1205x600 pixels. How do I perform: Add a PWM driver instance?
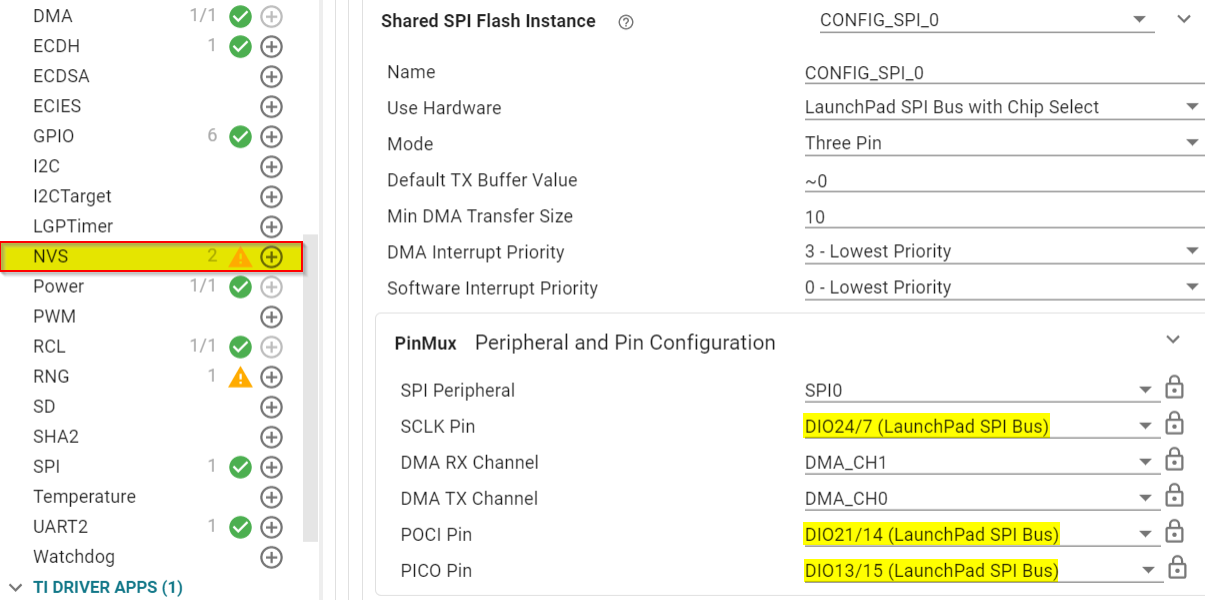coord(271,317)
